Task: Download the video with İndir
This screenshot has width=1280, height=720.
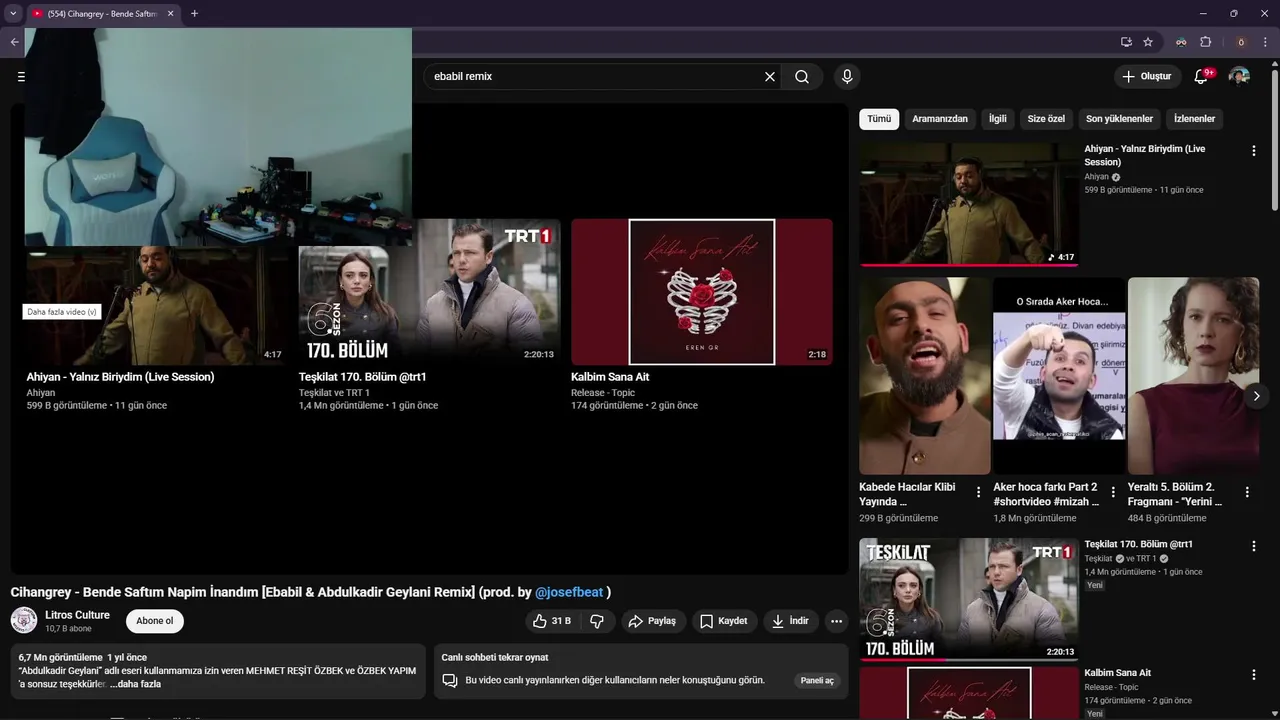Action: 790,621
